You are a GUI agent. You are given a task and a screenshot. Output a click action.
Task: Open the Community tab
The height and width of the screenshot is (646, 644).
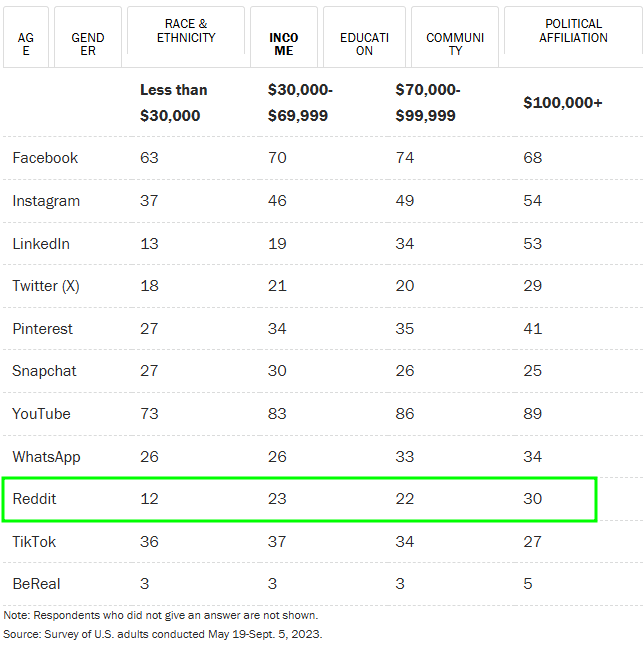pos(455,38)
